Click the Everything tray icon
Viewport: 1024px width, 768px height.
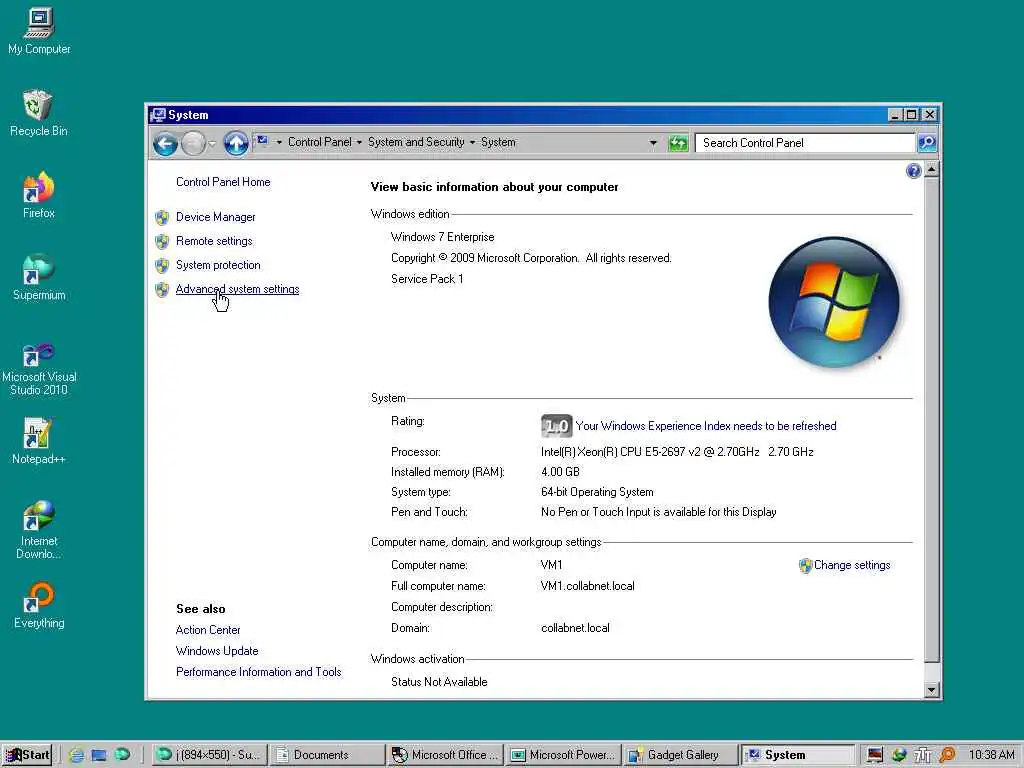(947, 755)
